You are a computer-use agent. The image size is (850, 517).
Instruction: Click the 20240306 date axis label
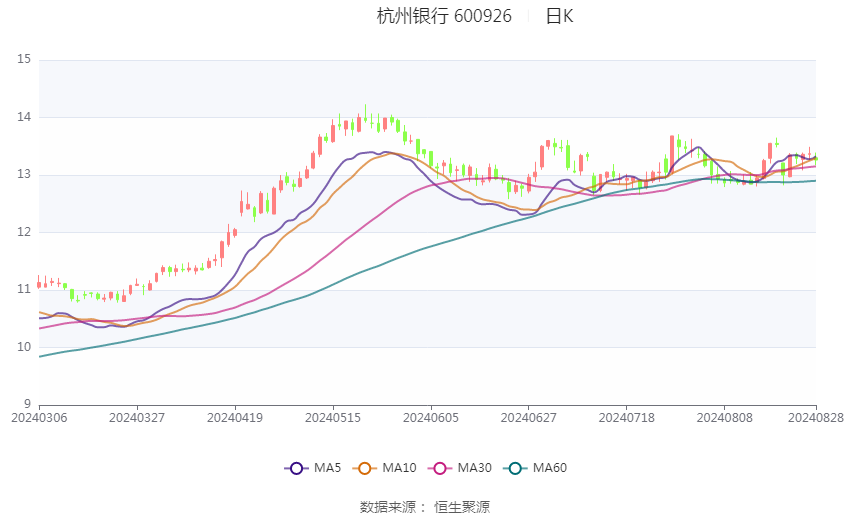(39, 418)
